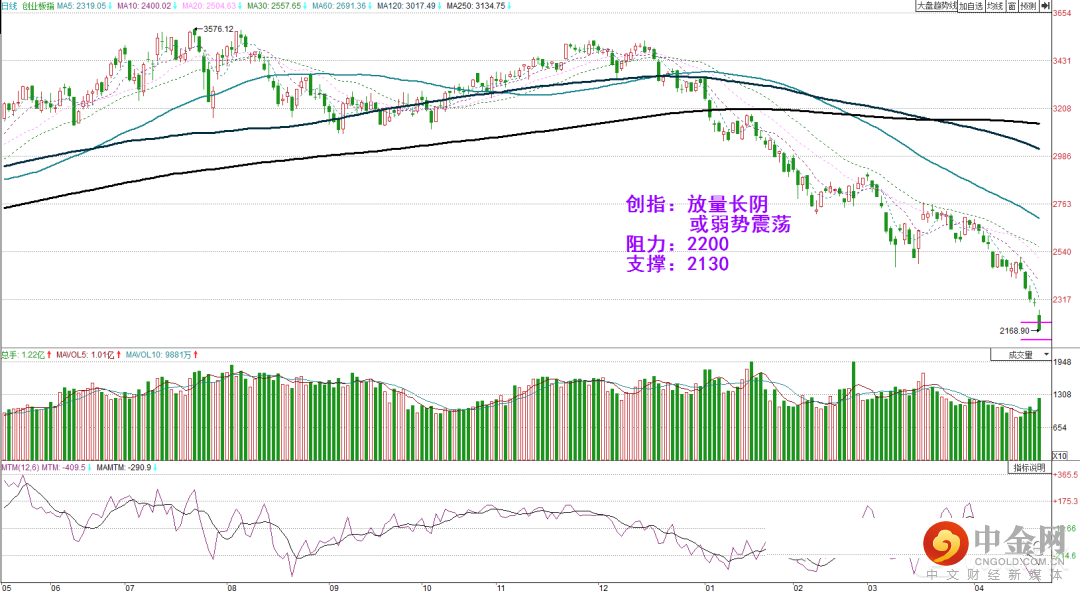Click the 06 month marker on time axis
1080x593 pixels.
[x=55, y=588]
